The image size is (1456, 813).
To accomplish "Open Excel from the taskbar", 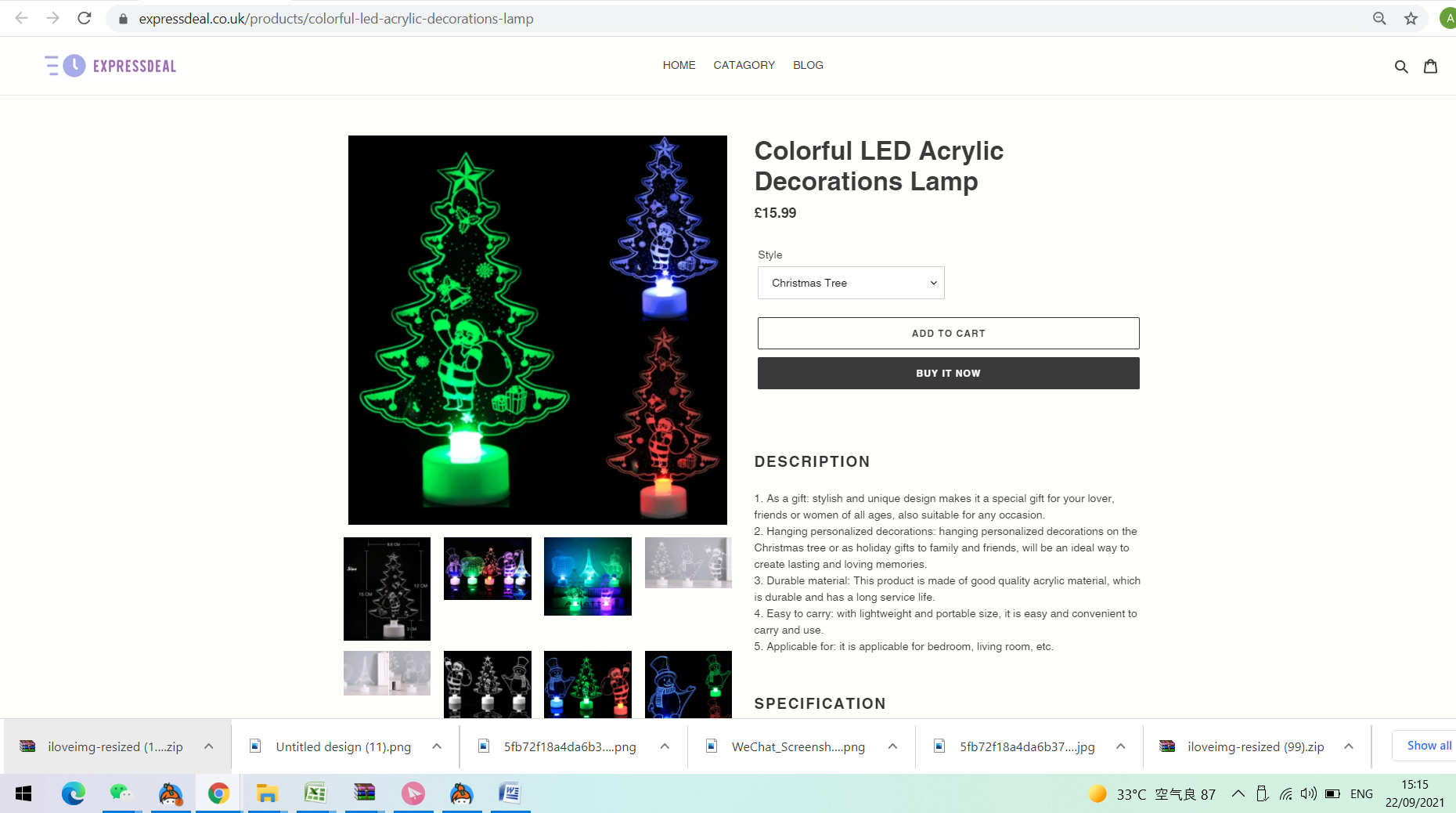I will (315, 793).
